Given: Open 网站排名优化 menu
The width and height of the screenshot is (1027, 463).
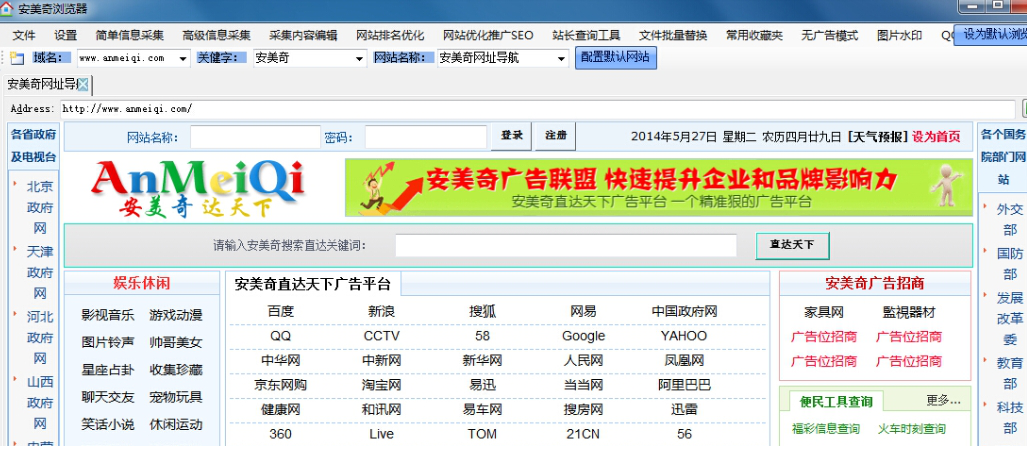Looking at the screenshot, I should click(390, 35).
